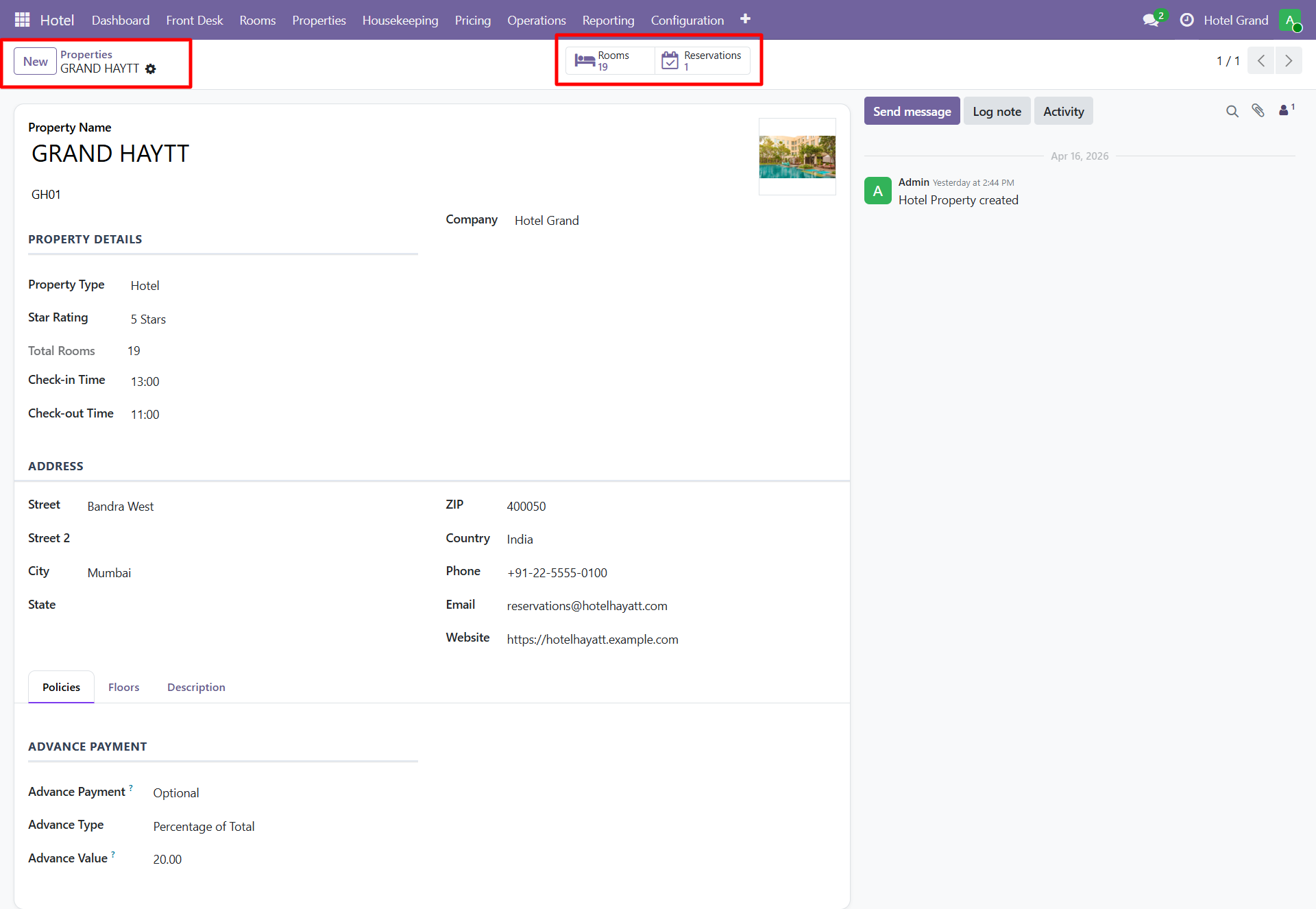The height and width of the screenshot is (909, 1316).
Task: Go to previous record arrow
Action: point(1261,60)
